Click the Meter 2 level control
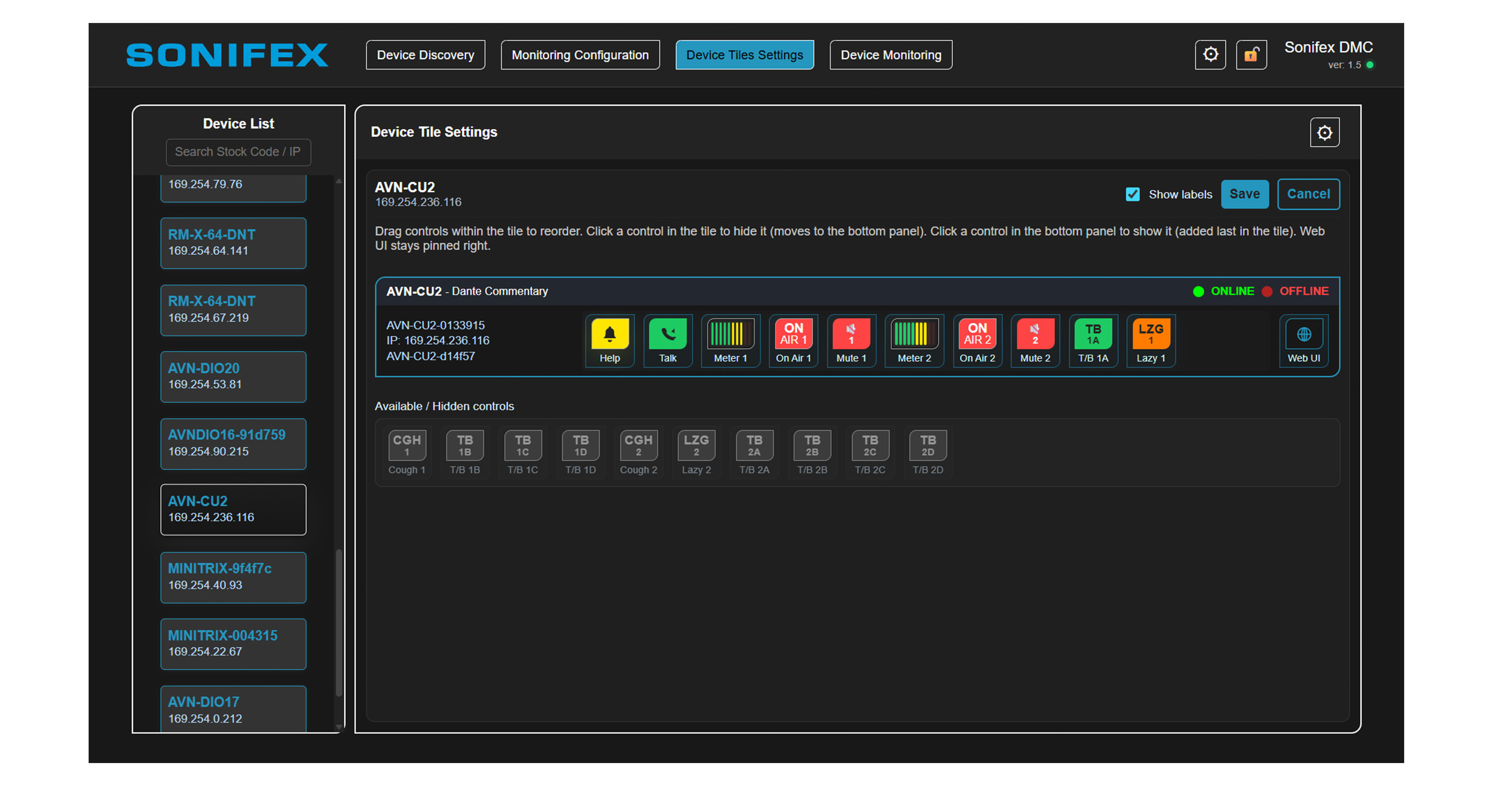Image resolution: width=1512 pixels, height=801 pixels. (x=914, y=341)
